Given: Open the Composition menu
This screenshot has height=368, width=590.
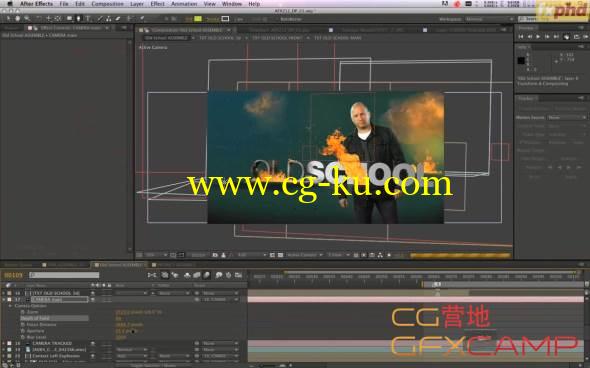Looking at the screenshot, I should coord(107,4).
